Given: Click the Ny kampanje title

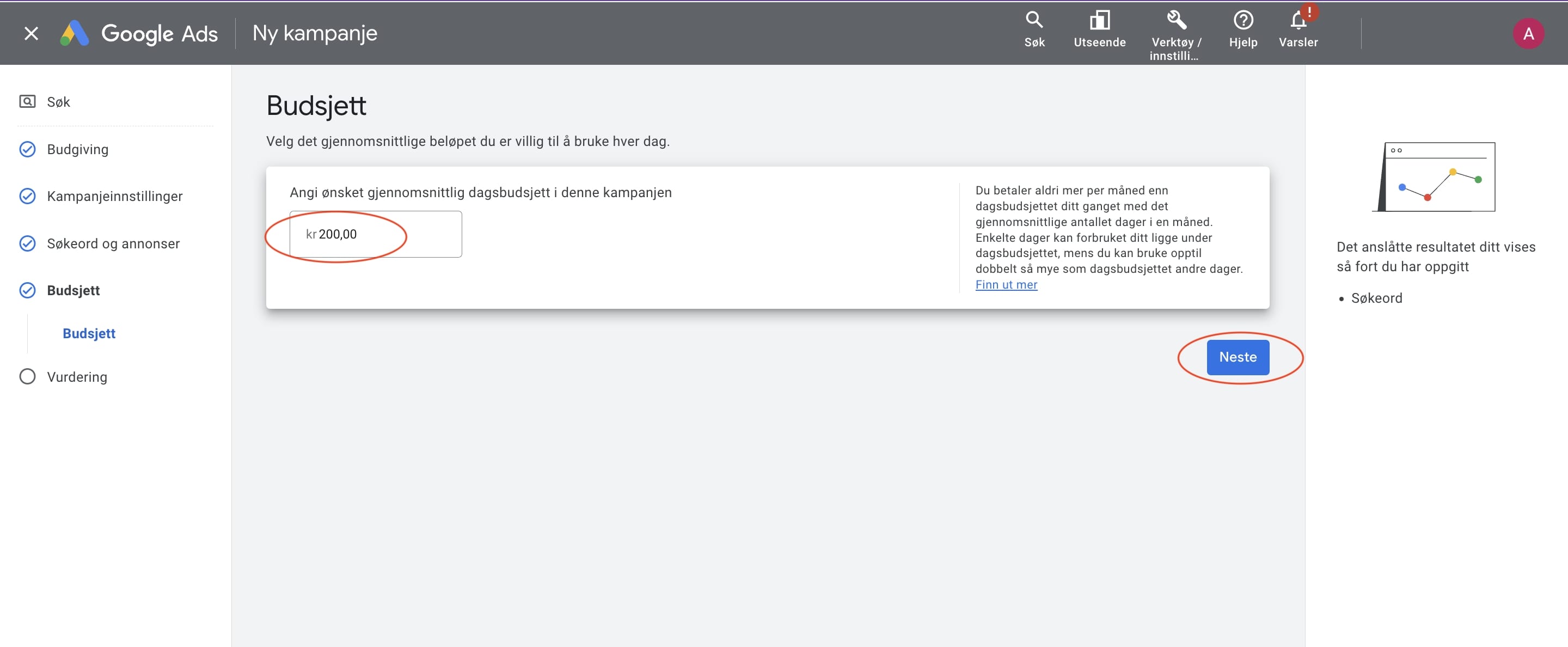Looking at the screenshot, I should [315, 33].
